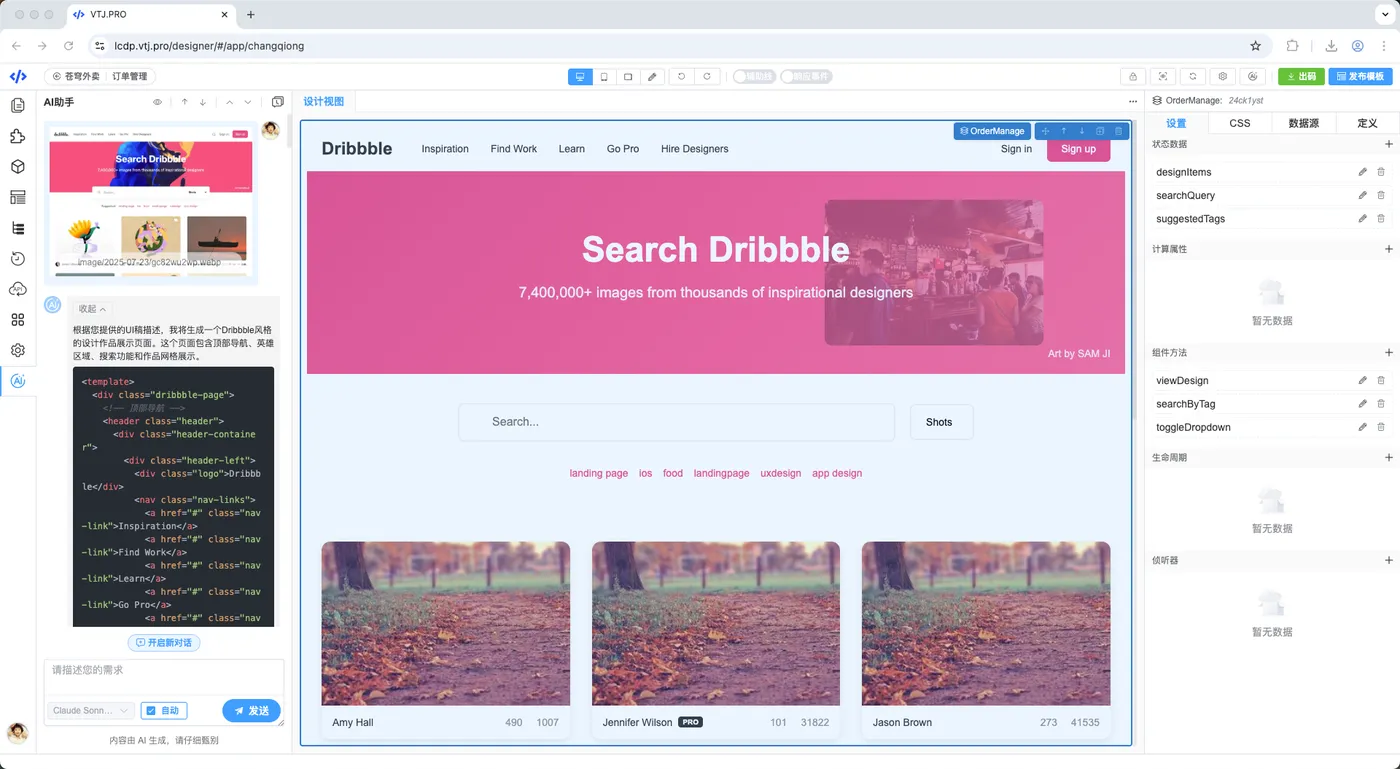Click the up arrow in AI助手 header
1400x769 pixels.
[x=185, y=102]
